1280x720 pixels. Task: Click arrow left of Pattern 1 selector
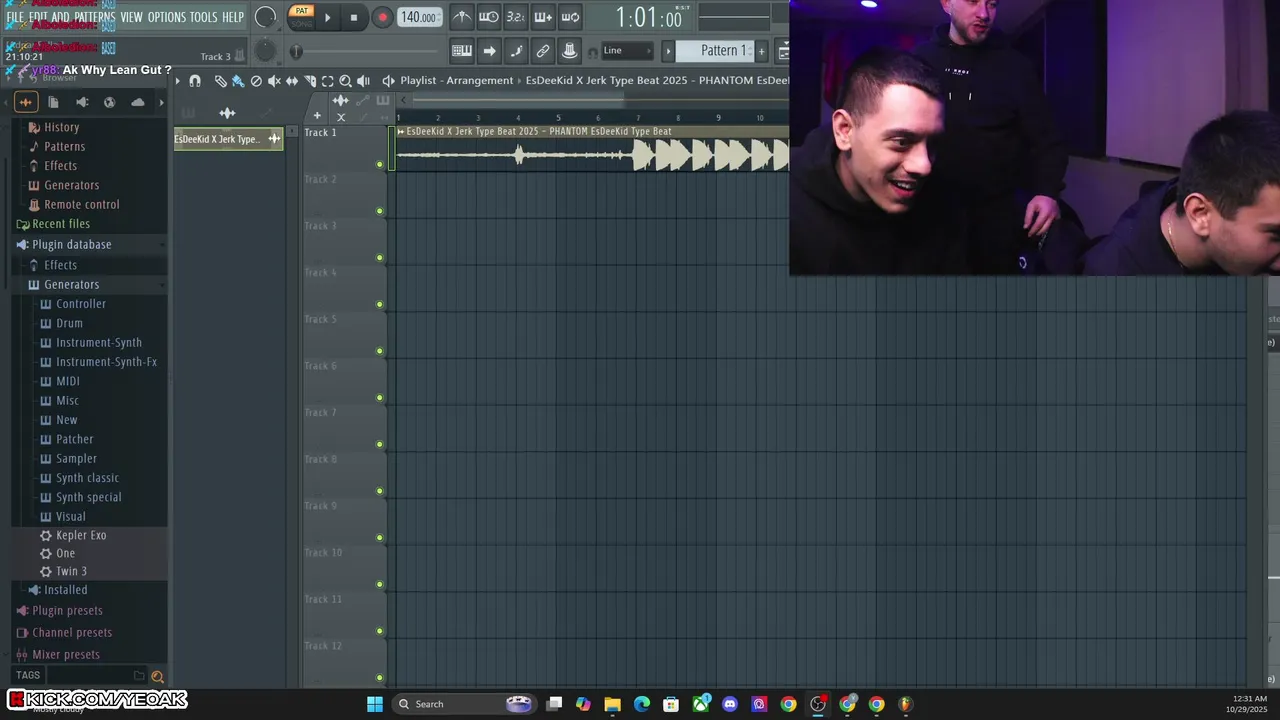pyautogui.click(x=668, y=51)
